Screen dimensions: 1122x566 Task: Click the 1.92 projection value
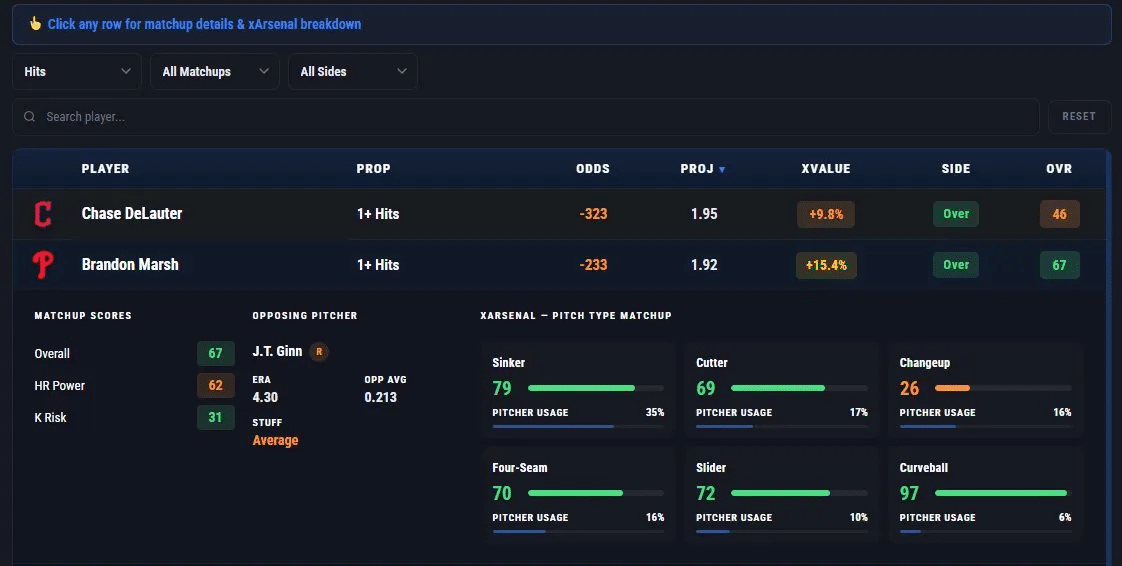[x=704, y=265]
